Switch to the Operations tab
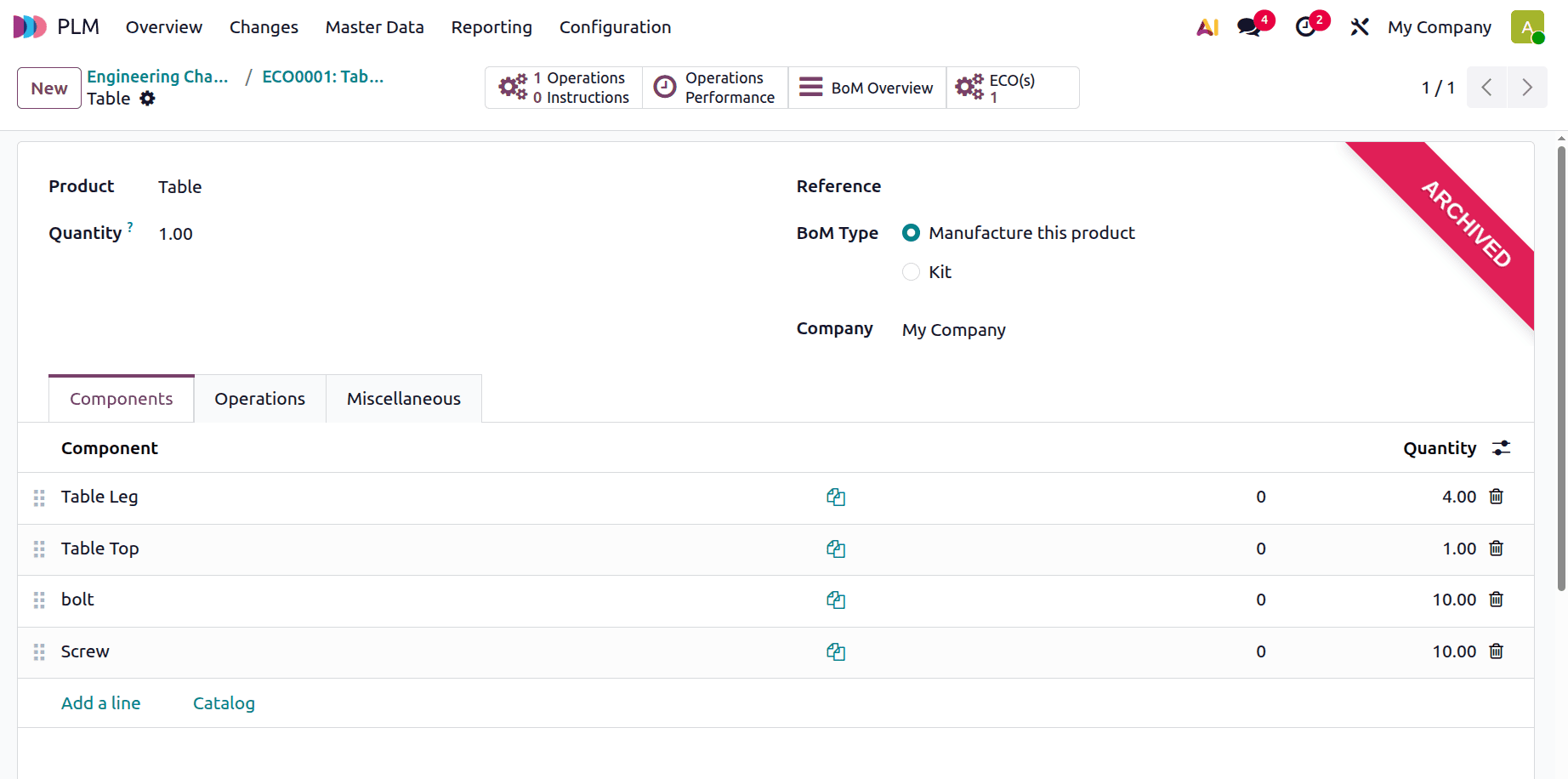Image resolution: width=1568 pixels, height=779 pixels. click(260, 399)
